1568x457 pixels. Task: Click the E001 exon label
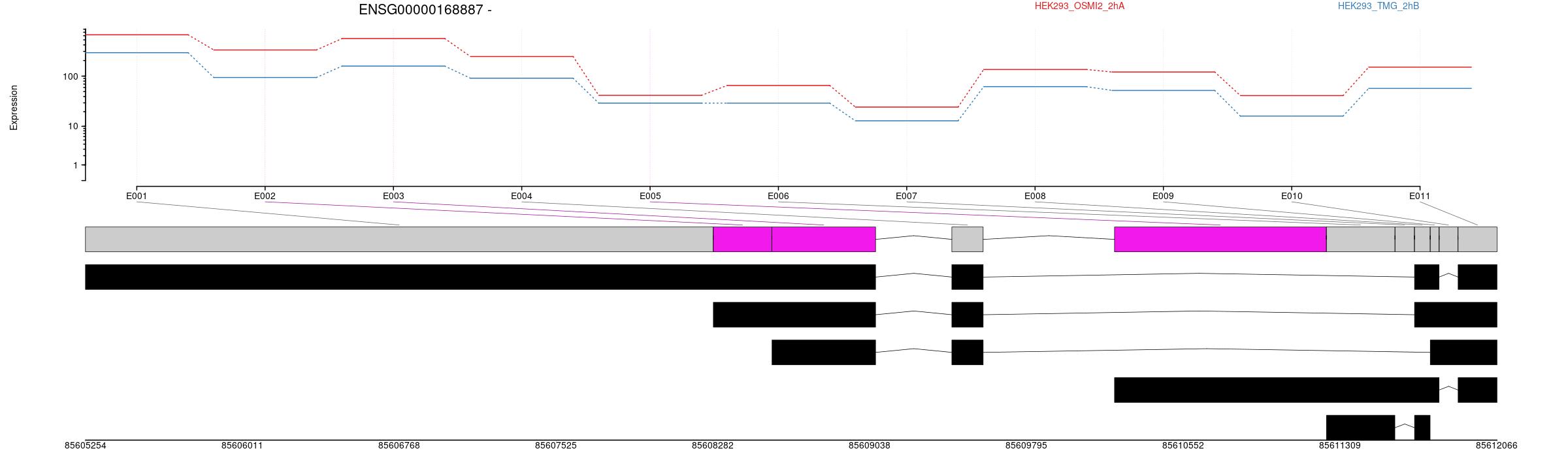tap(137, 196)
